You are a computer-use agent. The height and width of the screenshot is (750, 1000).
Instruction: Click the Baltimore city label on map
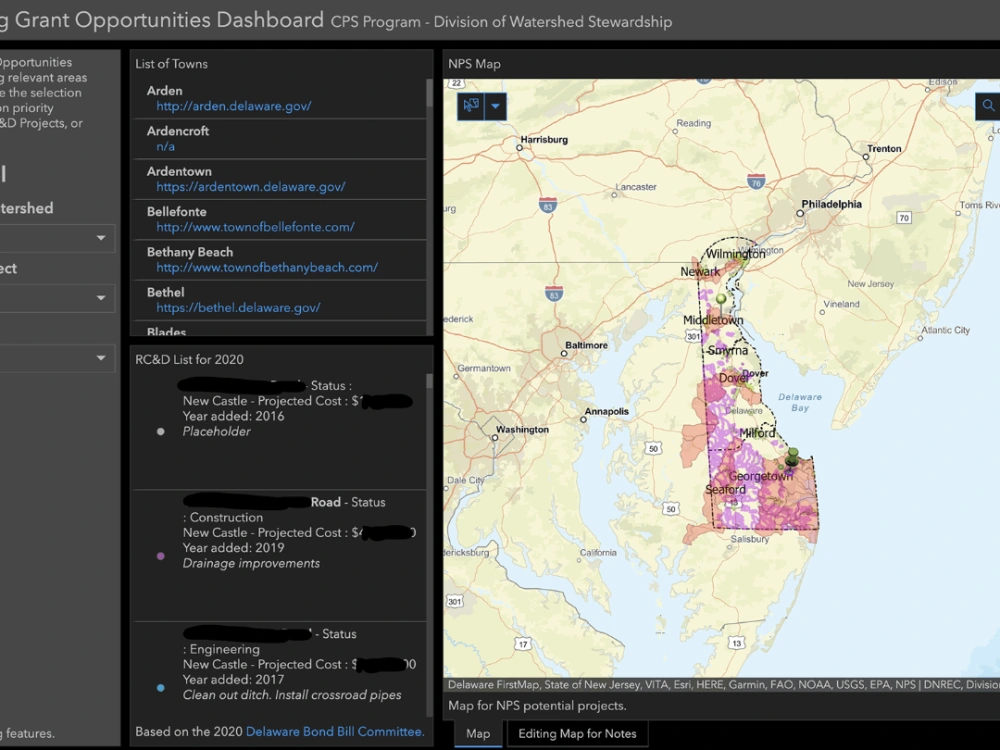pyautogui.click(x=586, y=345)
